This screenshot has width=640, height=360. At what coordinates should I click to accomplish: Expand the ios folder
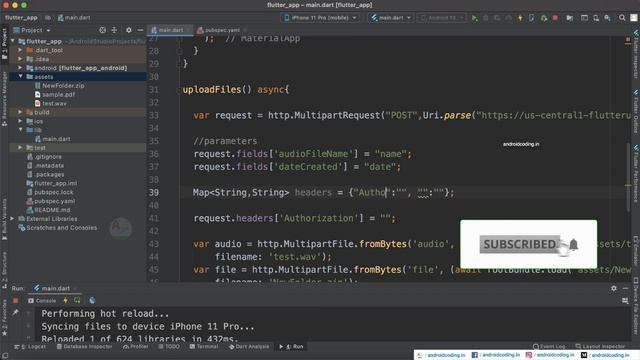click(x=20, y=121)
